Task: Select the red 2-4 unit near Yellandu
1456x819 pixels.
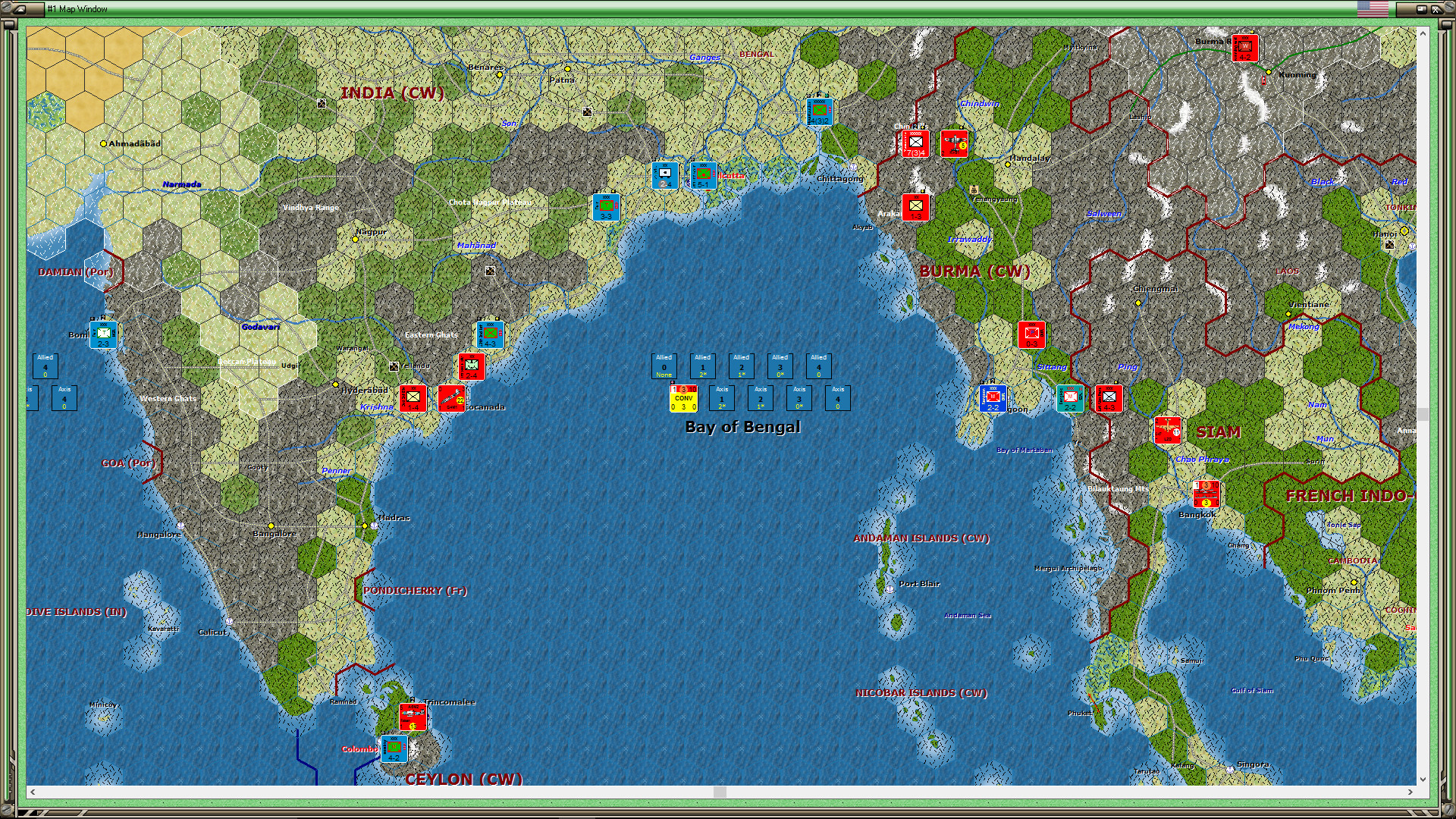Action: coord(471,366)
